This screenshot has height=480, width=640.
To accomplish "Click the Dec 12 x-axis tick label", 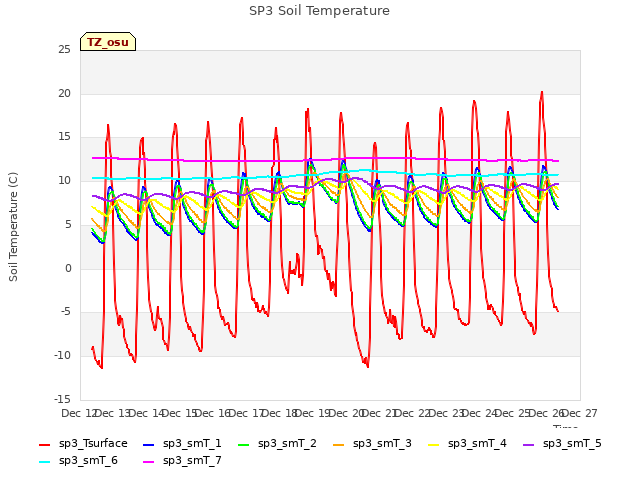I will tap(78, 413).
